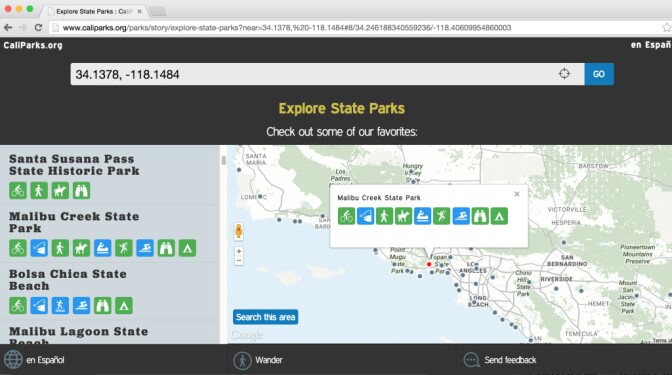Viewport: 672px width, 375px height.
Task: Click Malibu Creek State Park popup title
Action: (379, 198)
